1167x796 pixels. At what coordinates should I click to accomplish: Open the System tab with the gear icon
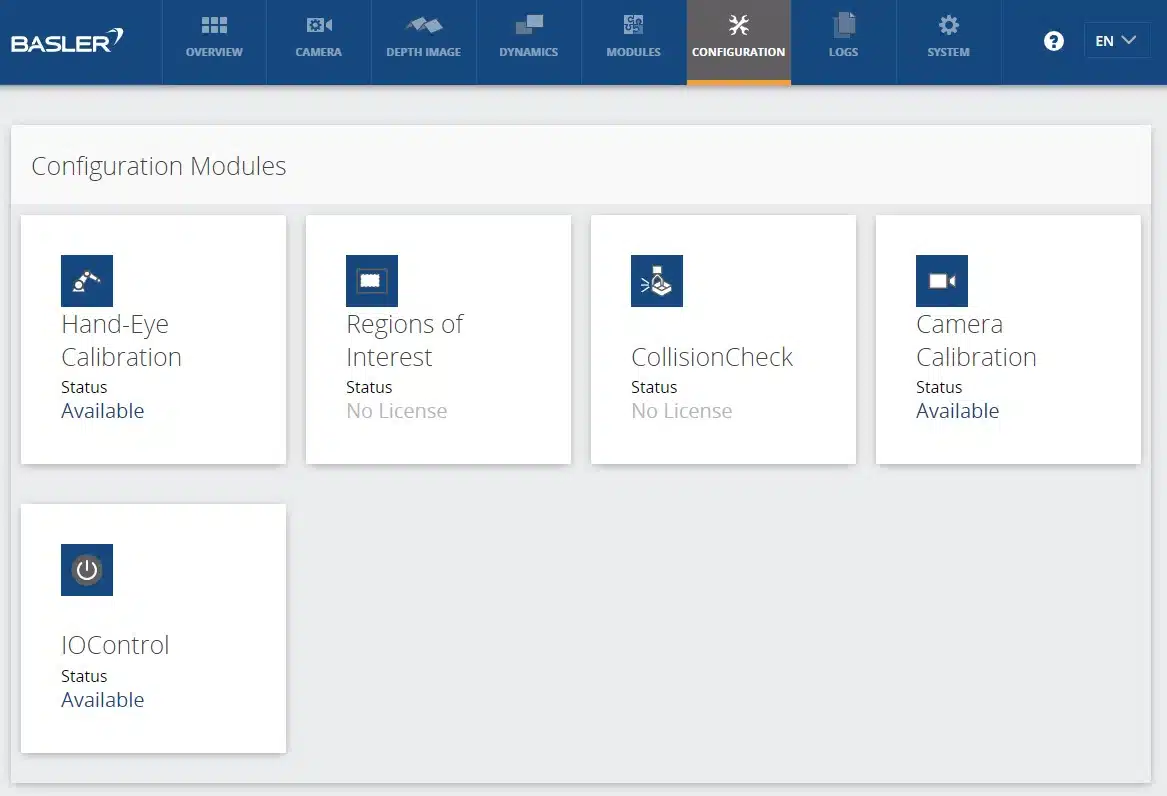pyautogui.click(x=948, y=38)
